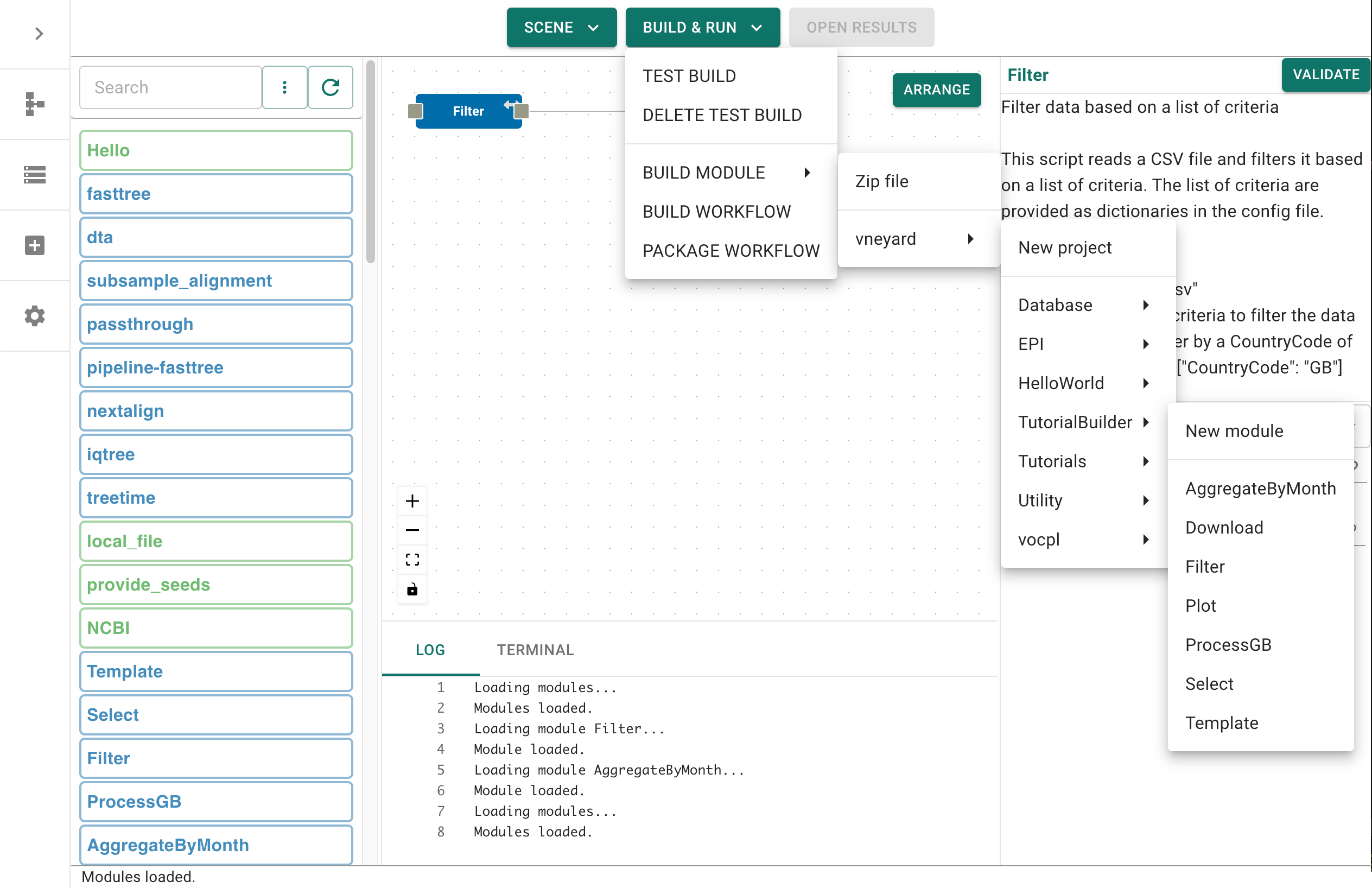Expand the Tutorials project submenu
The height and width of the screenshot is (888, 1372).
point(1084,461)
